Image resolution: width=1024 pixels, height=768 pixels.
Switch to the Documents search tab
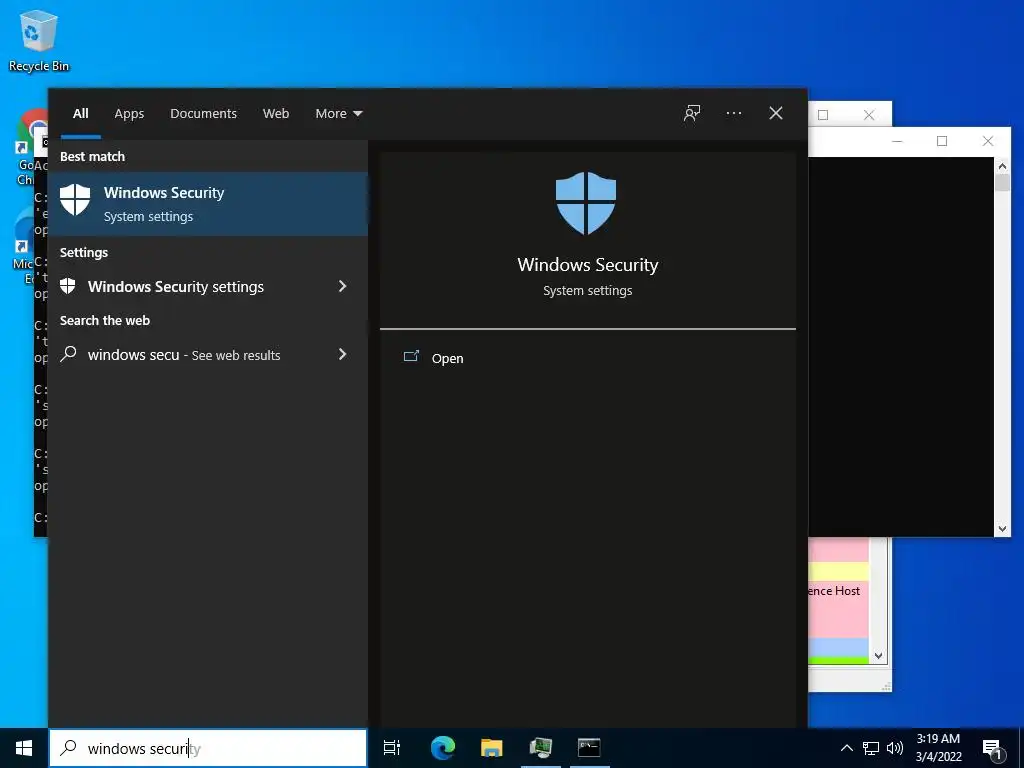[203, 114]
